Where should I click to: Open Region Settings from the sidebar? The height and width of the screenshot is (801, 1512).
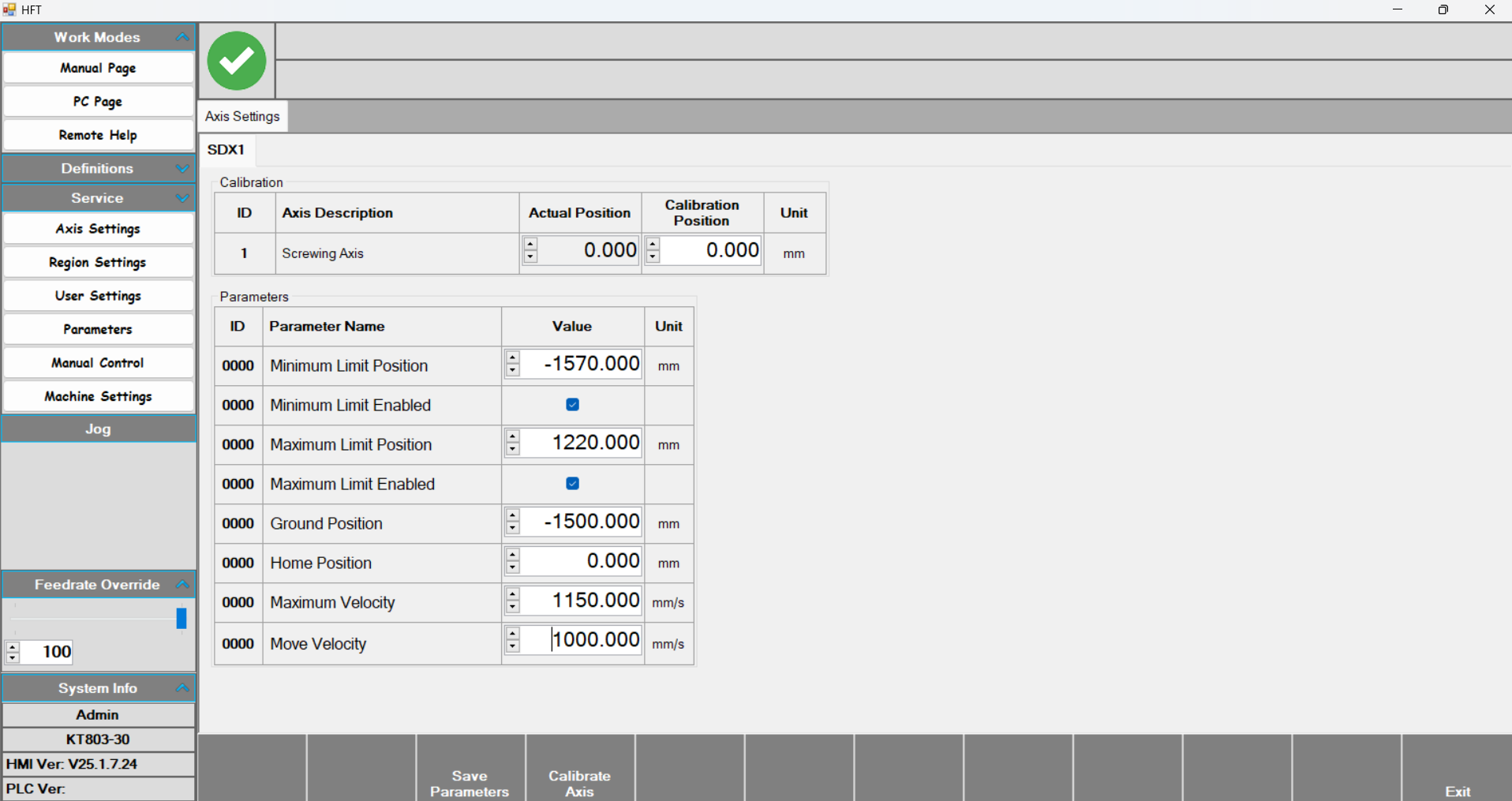click(98, 262)
